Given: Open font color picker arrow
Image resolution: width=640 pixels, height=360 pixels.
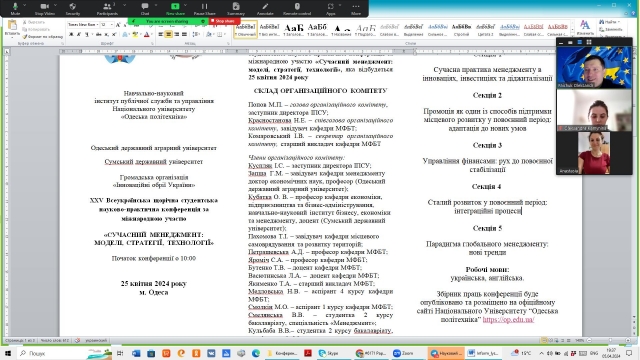Looking at the screenshot, I should pos(152,35).
